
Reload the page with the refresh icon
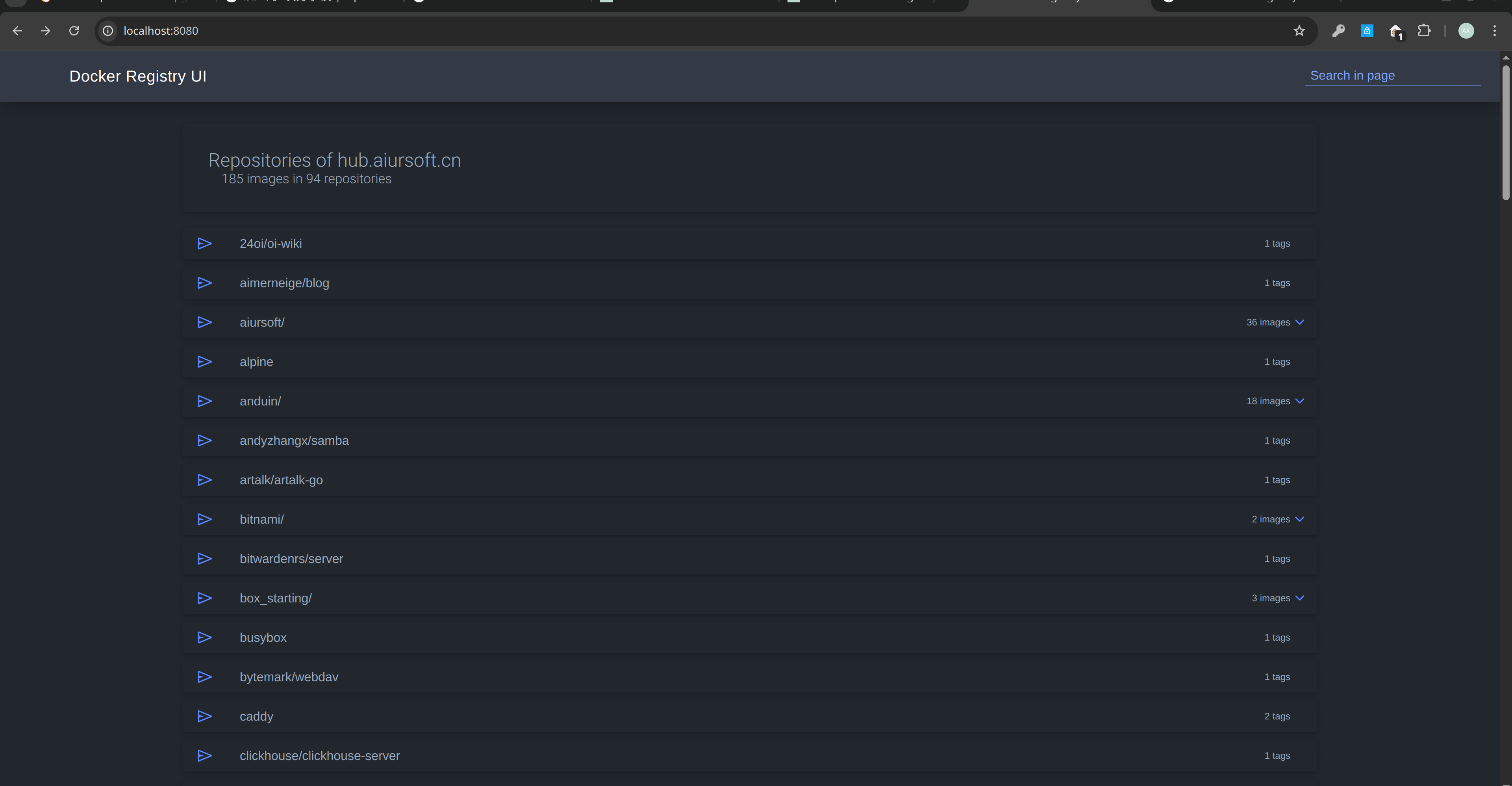[x=74, y=31]
